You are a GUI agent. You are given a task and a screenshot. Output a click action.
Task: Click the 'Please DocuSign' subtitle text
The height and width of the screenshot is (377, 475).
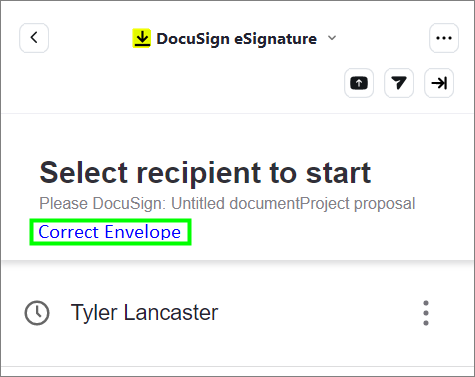point(227,203)
